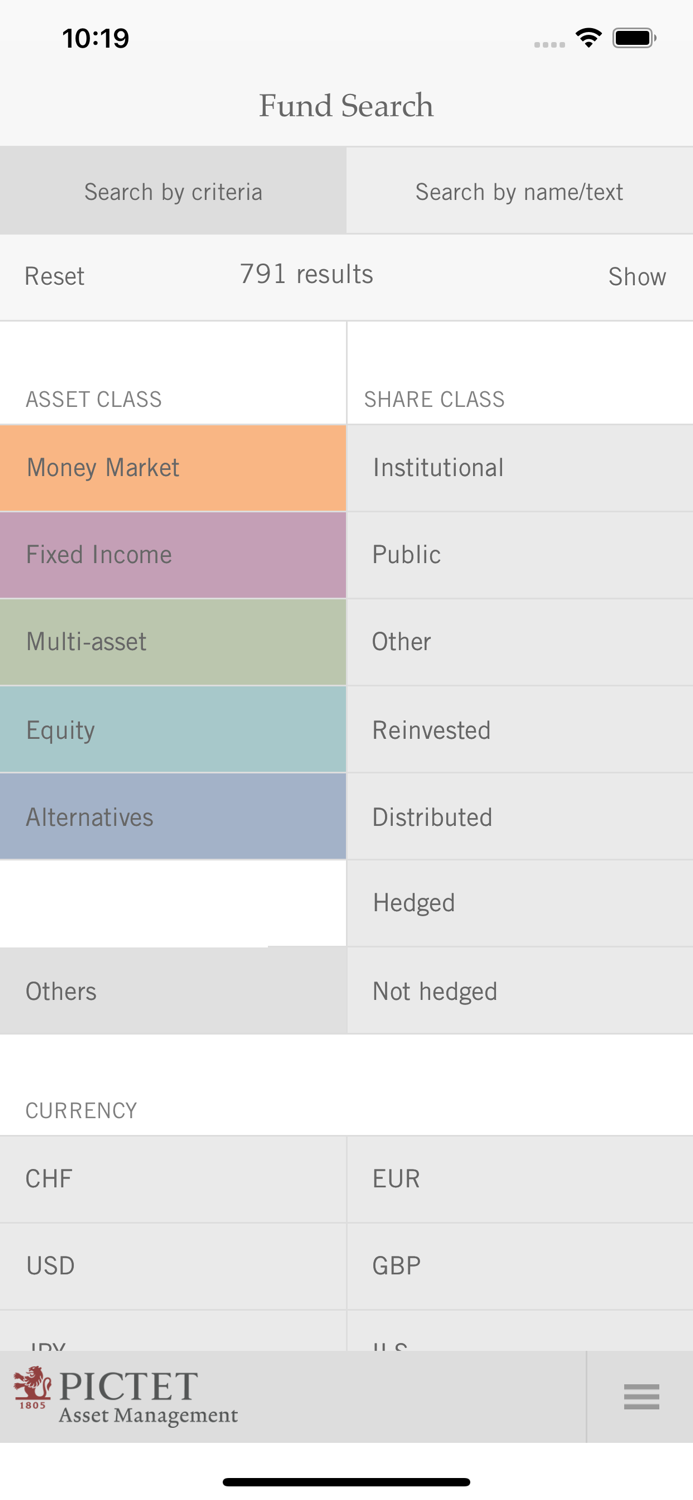Show the 791 results
This screenshot has width=693, height=1500.
tap(637, 276)
